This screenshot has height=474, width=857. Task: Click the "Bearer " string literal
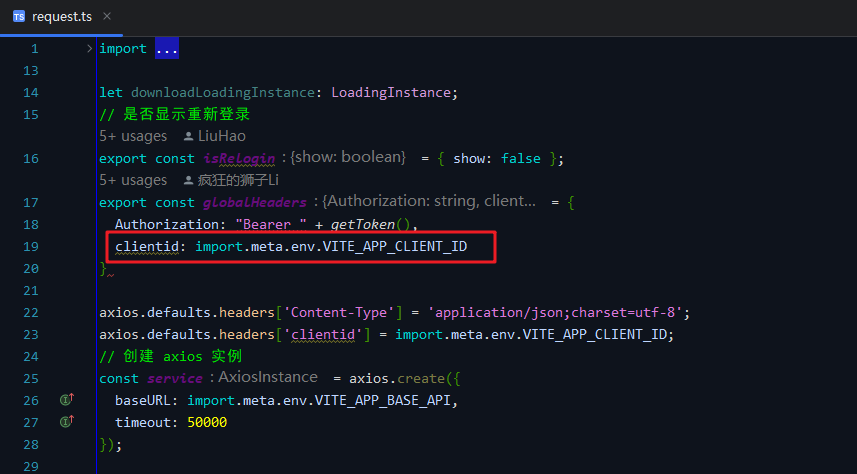point(271,224)
